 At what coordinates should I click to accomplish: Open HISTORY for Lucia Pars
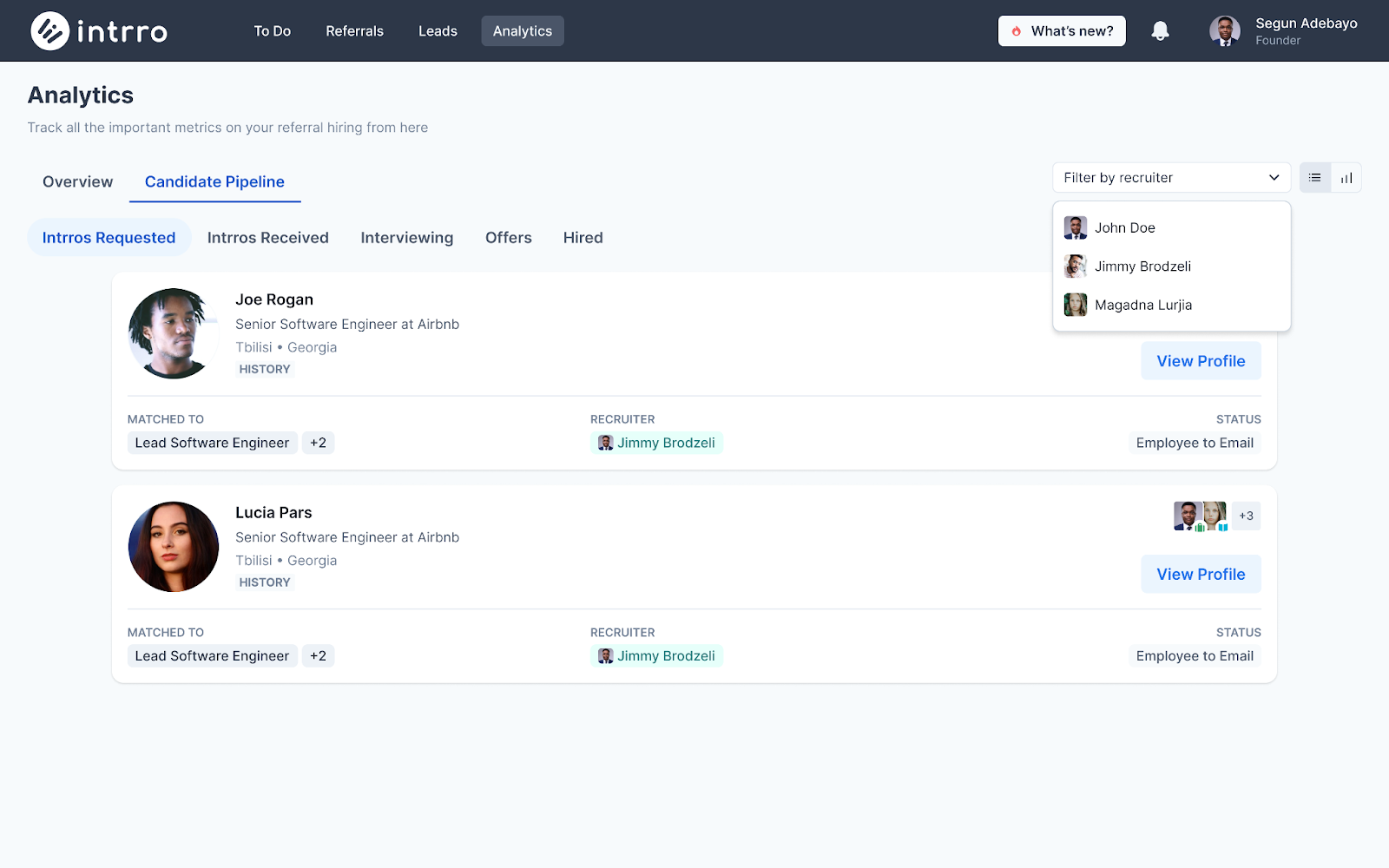(x=265, y=582)
